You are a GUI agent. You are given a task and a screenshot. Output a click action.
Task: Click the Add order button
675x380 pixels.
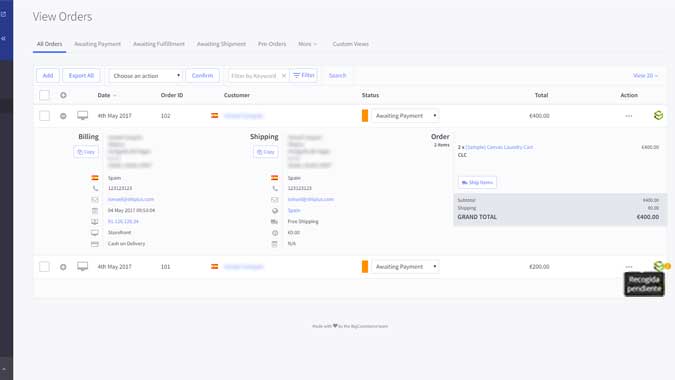tap(48, 76)
